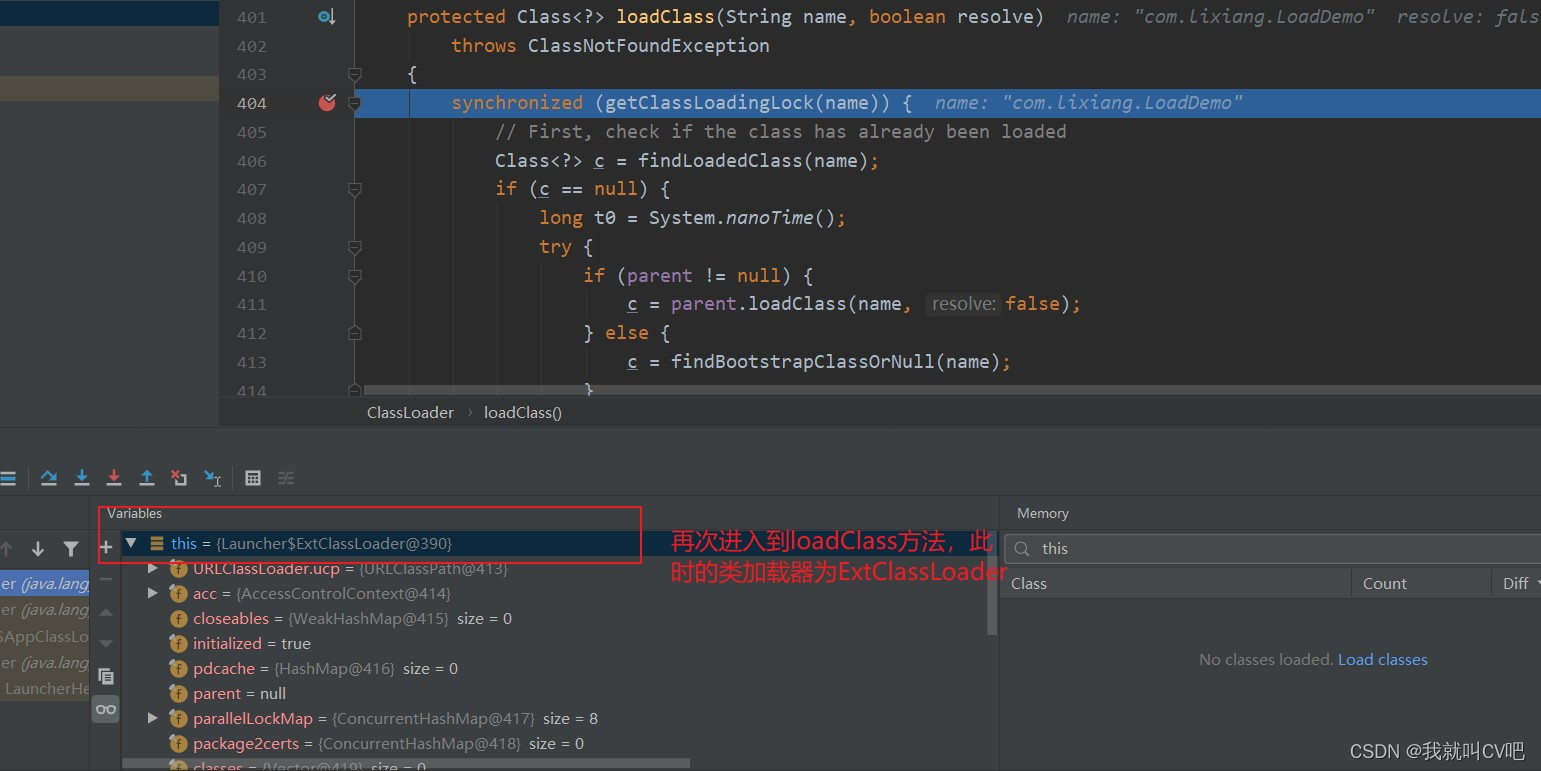Click the field icon beside 'parent'
1541x771 pixels.
pos(179,694)
